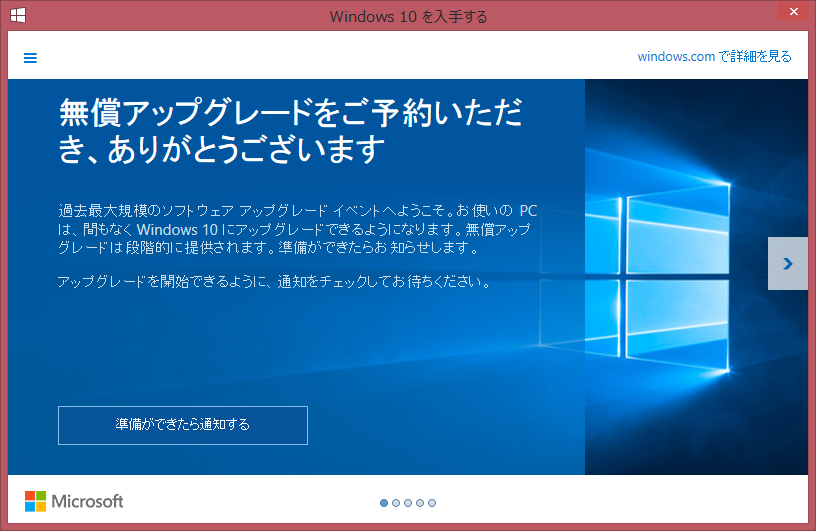Viewport: 816px width, 531px height.
Task: Select the first page indicator dot
Action: click(384, 503)
